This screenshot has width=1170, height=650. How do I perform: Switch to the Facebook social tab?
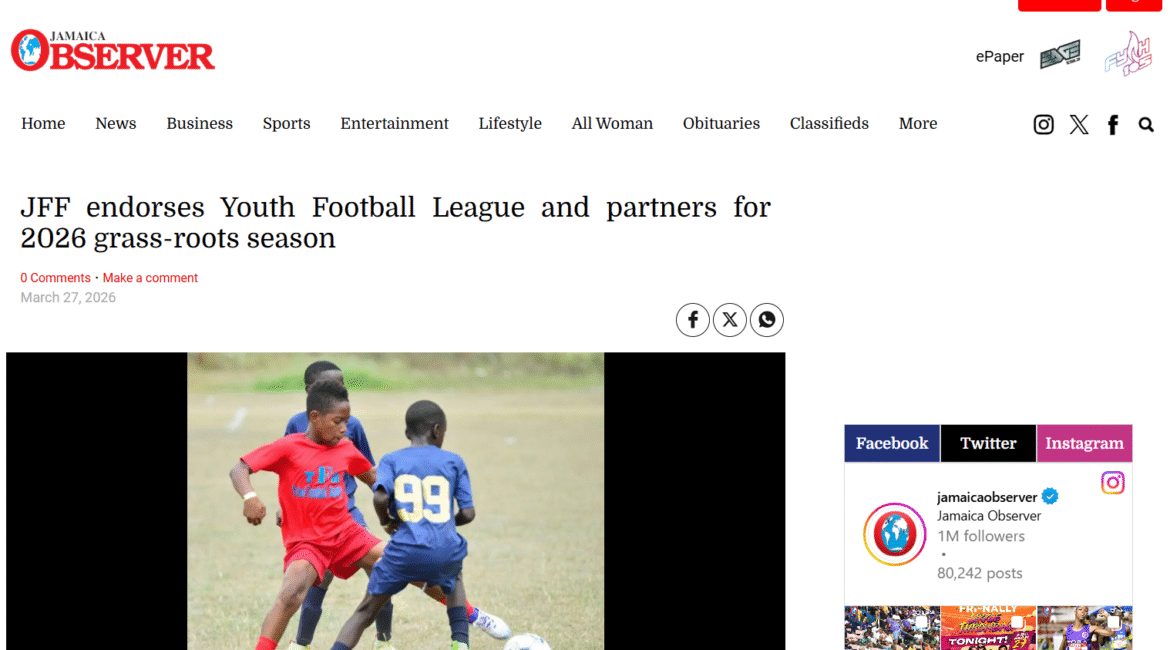pos(892,443)
